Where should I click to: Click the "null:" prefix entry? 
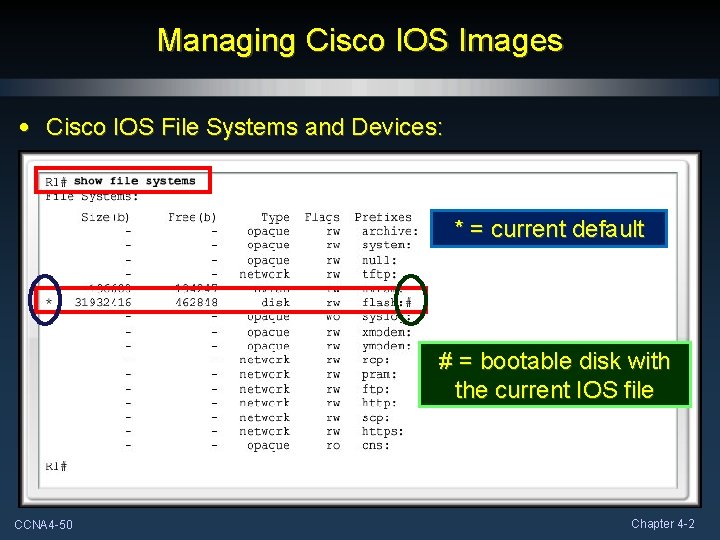click(x=379, y=260)
